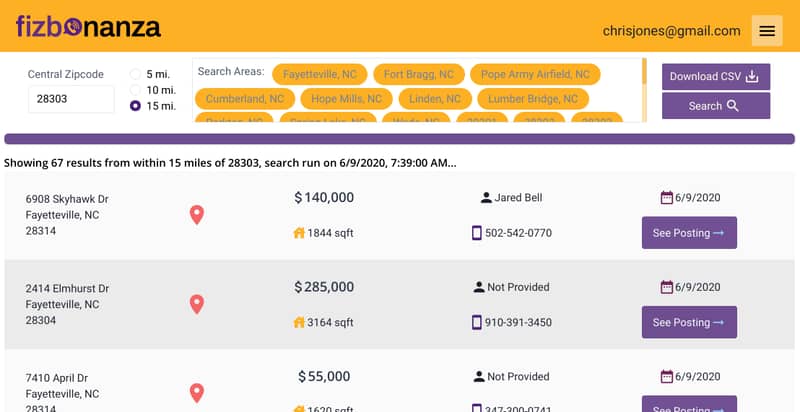Click the Fayetteville, NC search area tag
Screen dimensions: 800x412
319,74
